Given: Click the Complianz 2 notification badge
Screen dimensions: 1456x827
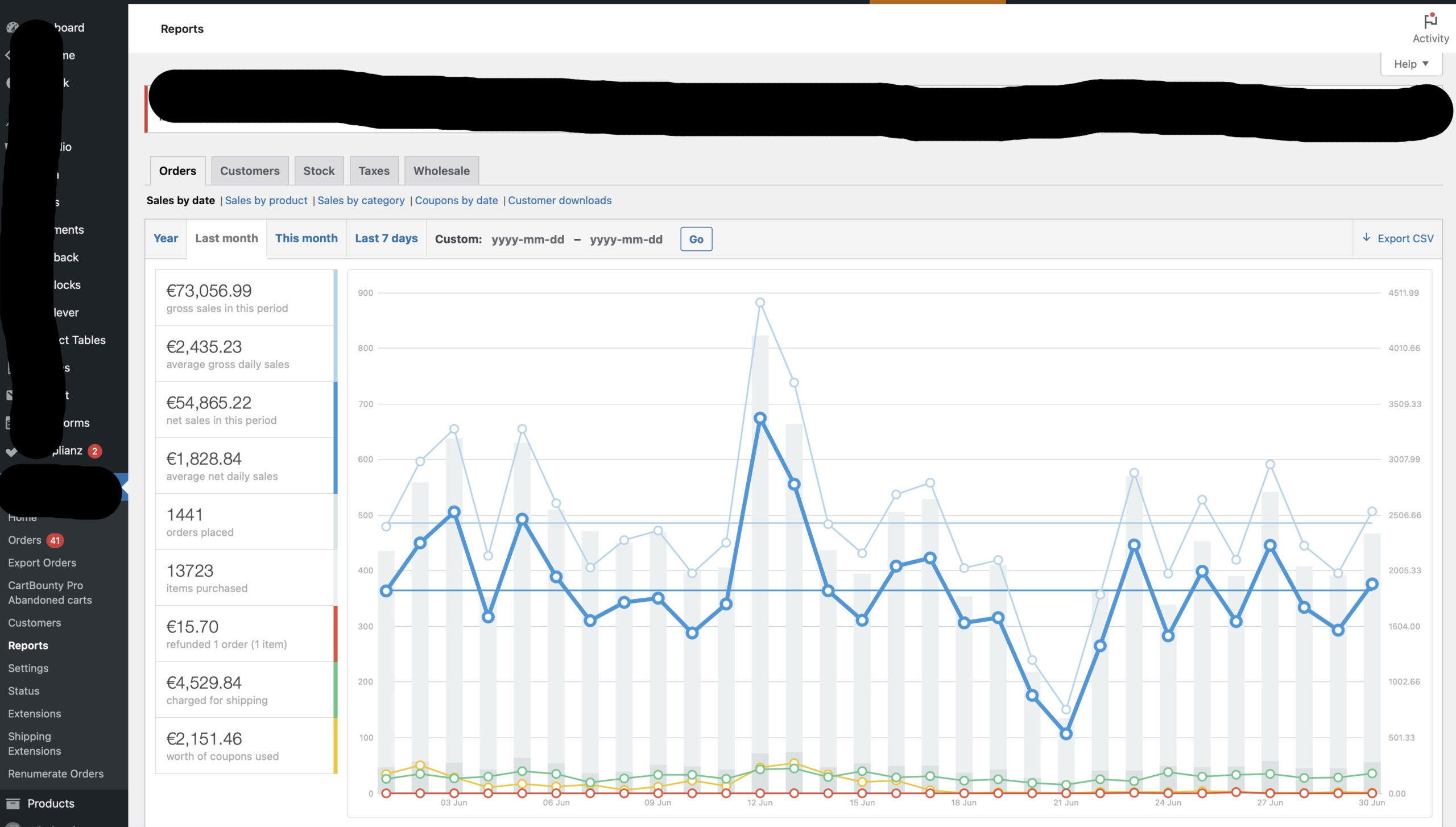Looking at the screenshot, I should pos(95,451).
